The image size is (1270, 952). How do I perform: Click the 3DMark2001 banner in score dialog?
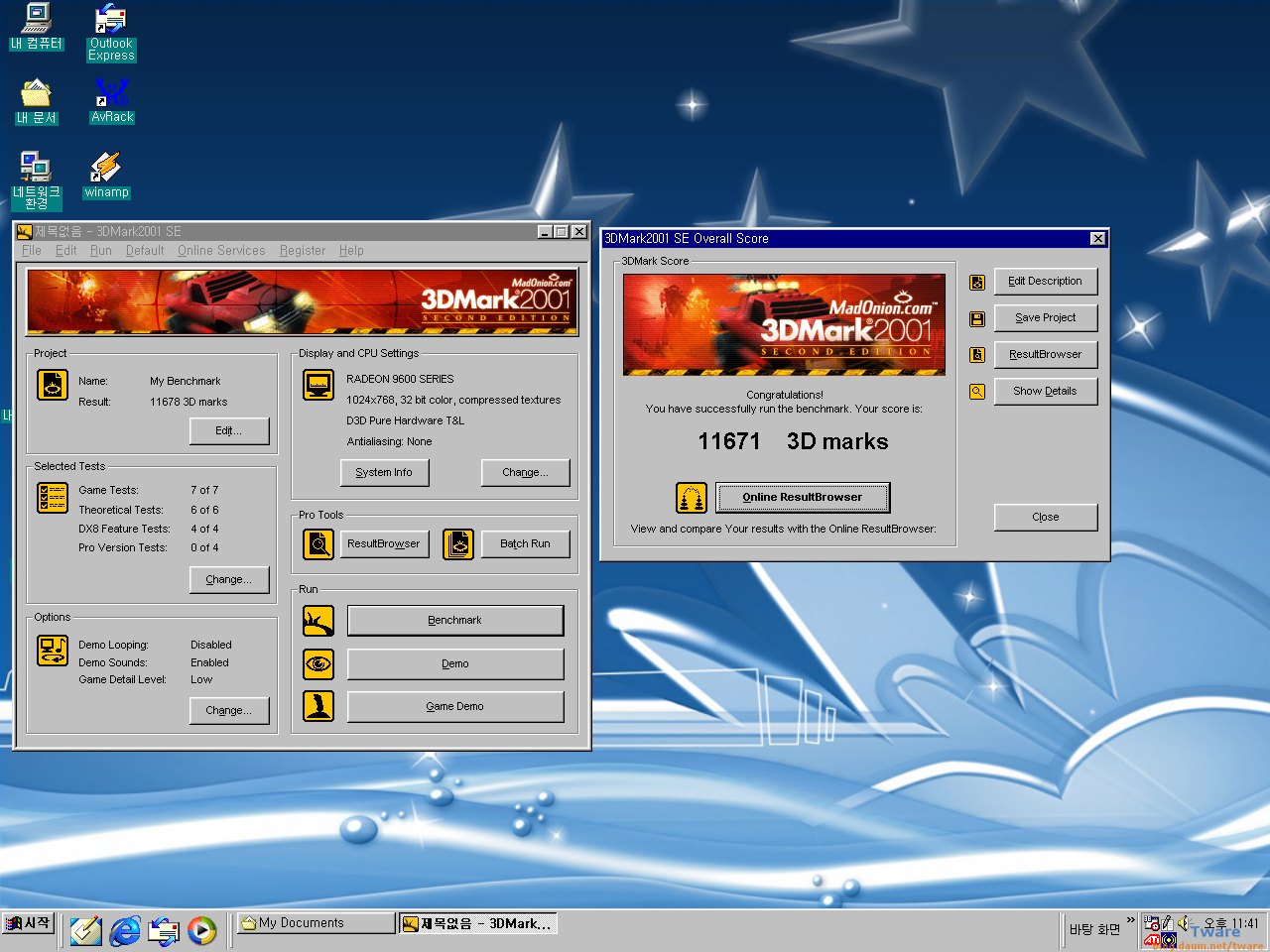[x=784, y=325]
